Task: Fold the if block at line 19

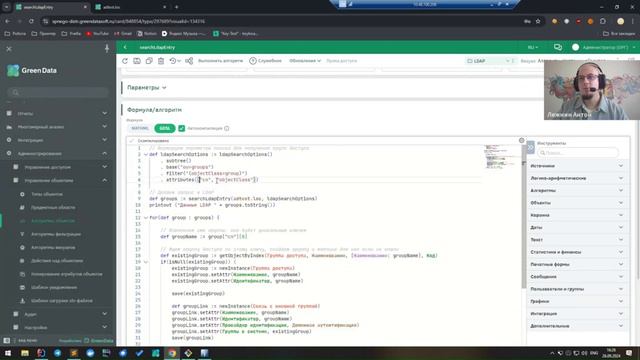Action: [146, 262]
